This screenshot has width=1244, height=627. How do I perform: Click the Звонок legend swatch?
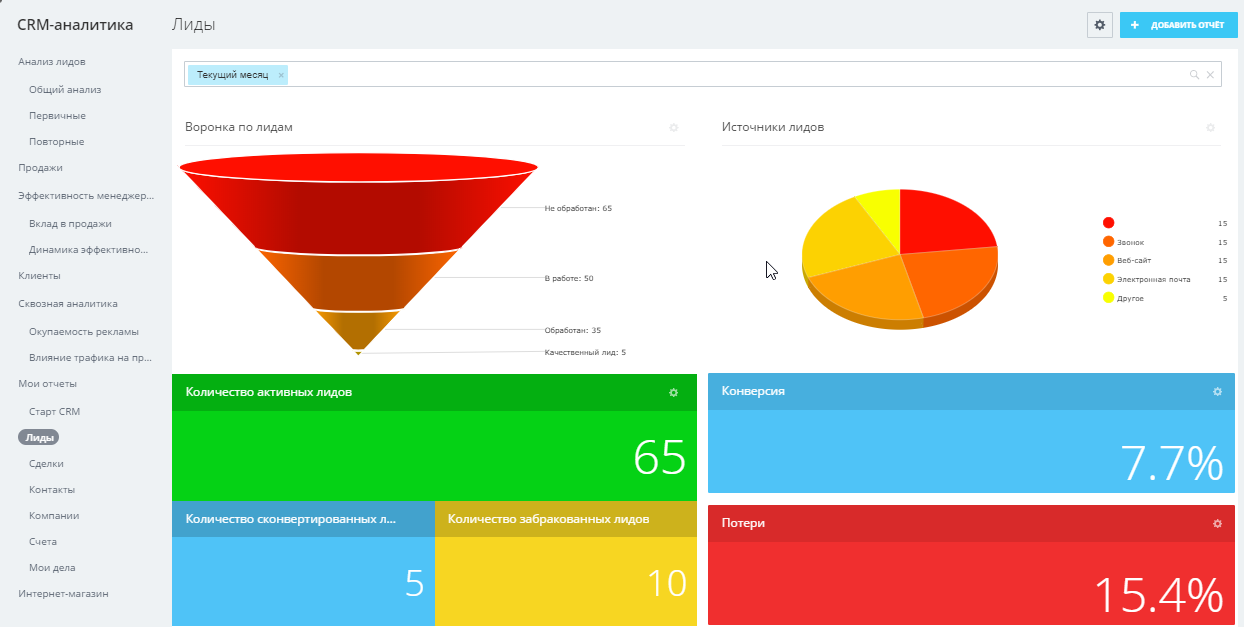pyautogui.click(x=1108, y=242)
